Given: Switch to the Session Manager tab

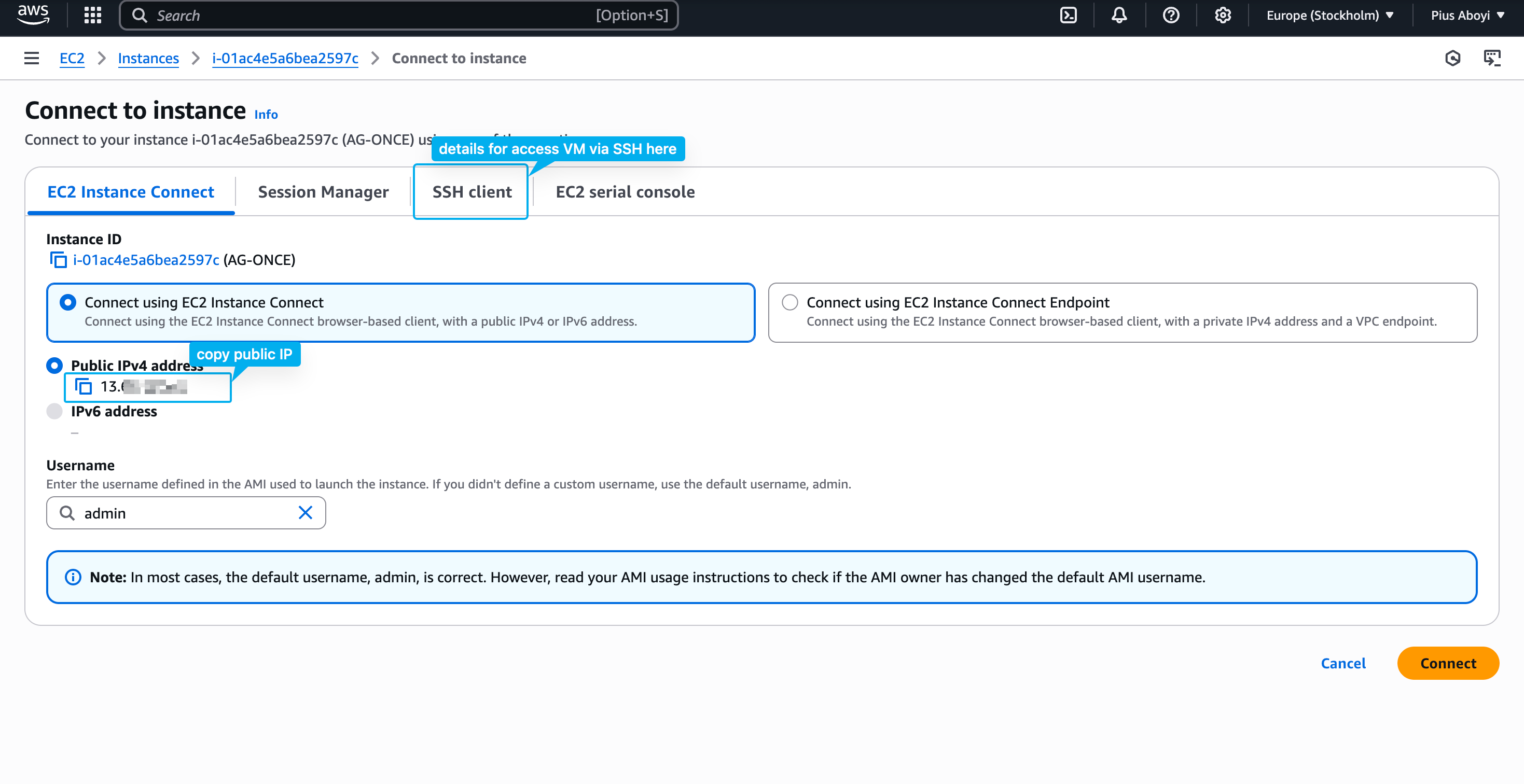Looking at the screenshot, I should [323, 191].
